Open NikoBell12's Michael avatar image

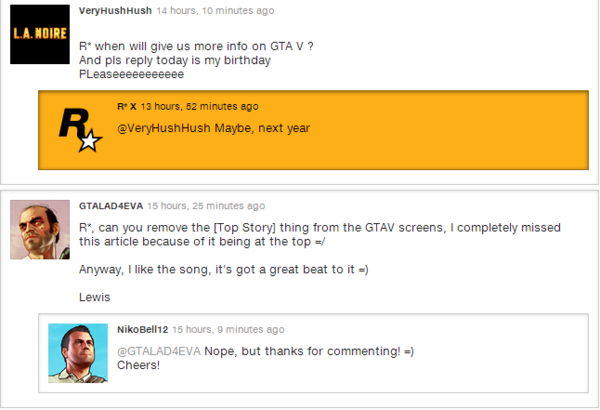pyautogui.click(x=78, y=353)
